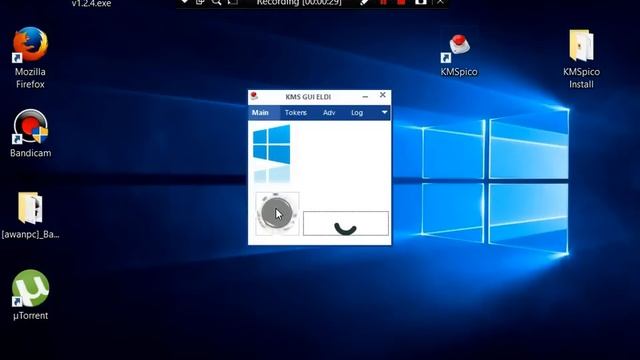Minimize the KMS GUI ELDI window

(365, 96)
